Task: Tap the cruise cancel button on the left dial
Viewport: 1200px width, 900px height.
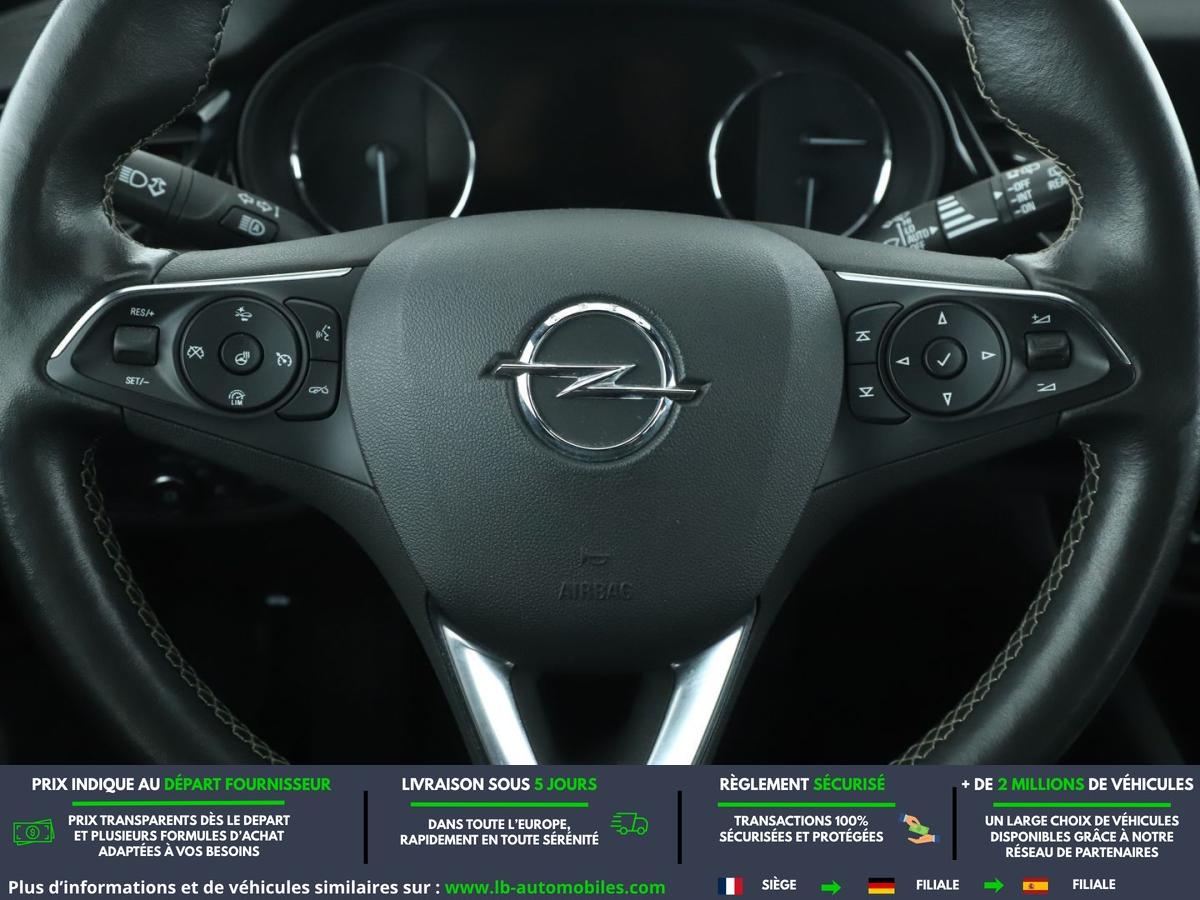Action: point(195,351)
